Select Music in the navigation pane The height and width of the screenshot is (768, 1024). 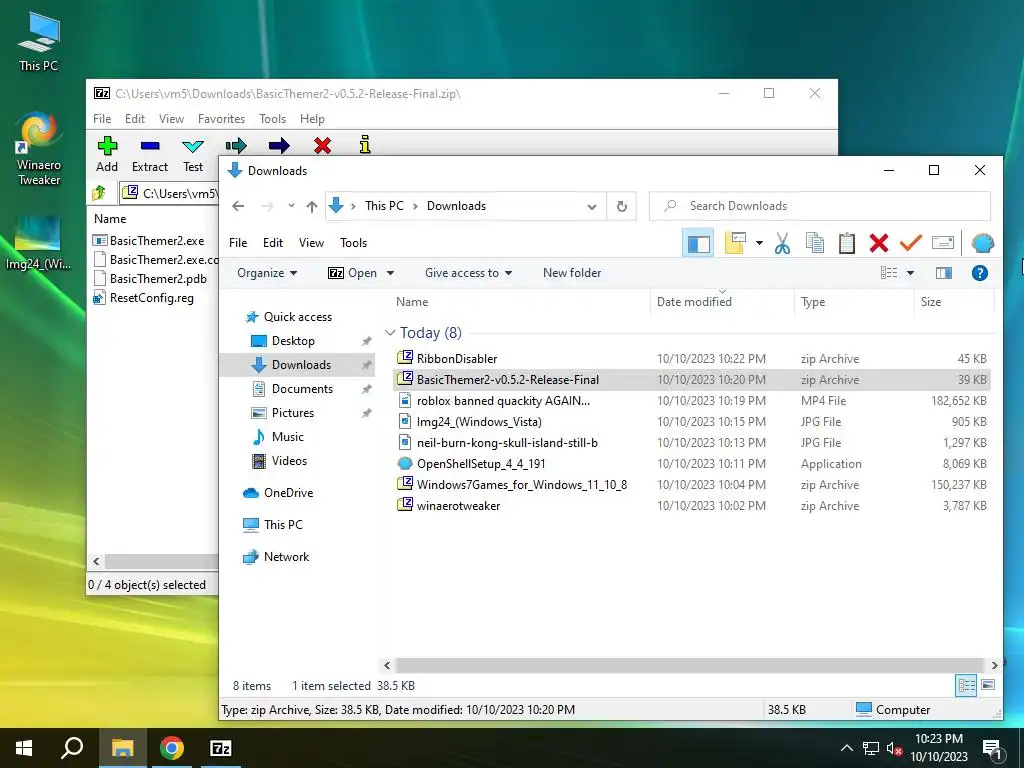click(x=287, y=437)
